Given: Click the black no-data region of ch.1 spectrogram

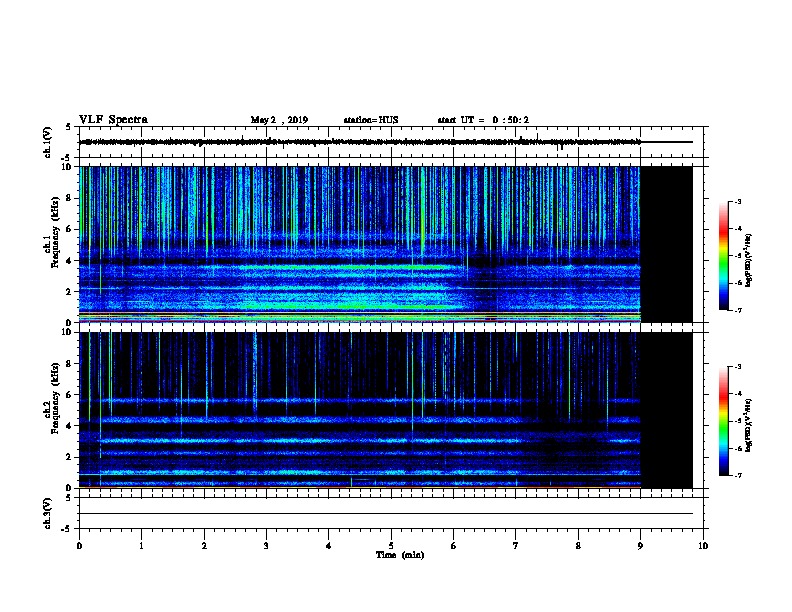Looking at the screenshot, I should click(667, 244).
